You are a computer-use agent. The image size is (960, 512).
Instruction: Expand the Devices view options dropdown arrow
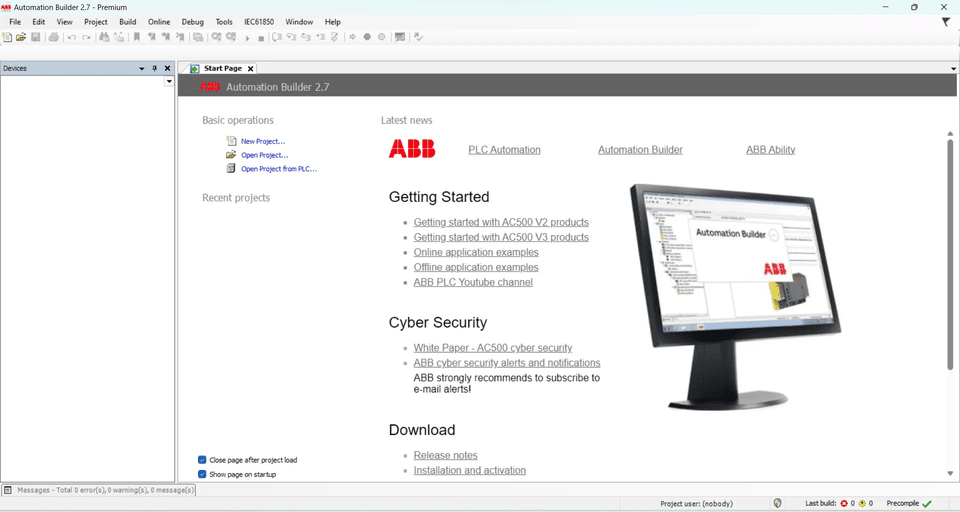click(169, 82)
